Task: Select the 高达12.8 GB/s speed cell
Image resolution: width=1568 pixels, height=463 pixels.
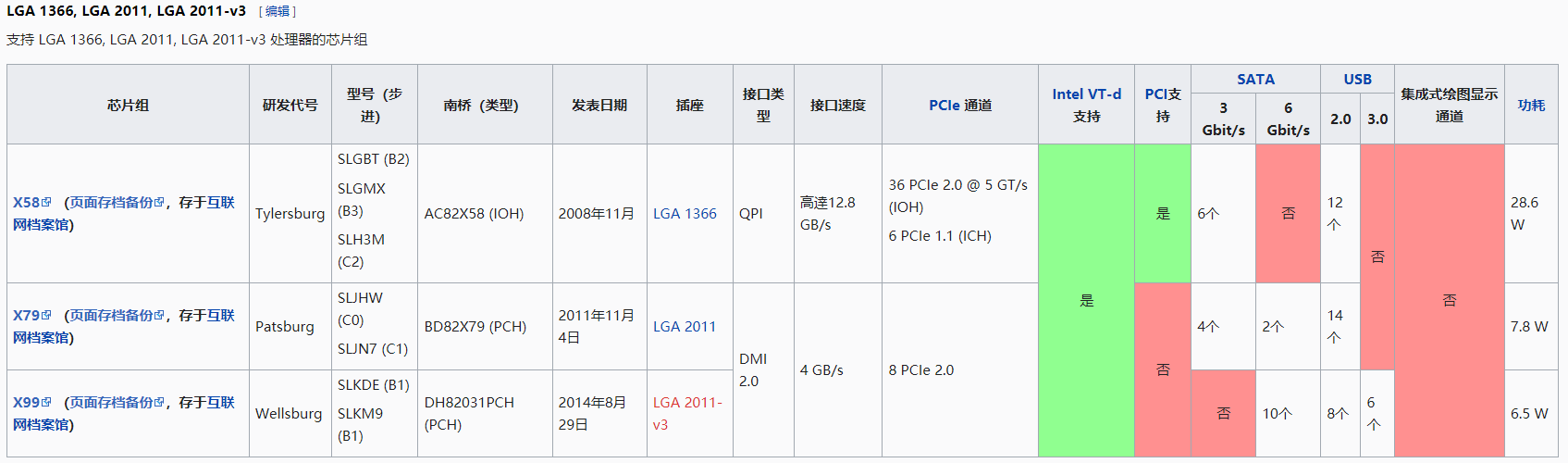Action: click(x=838, y=213)
